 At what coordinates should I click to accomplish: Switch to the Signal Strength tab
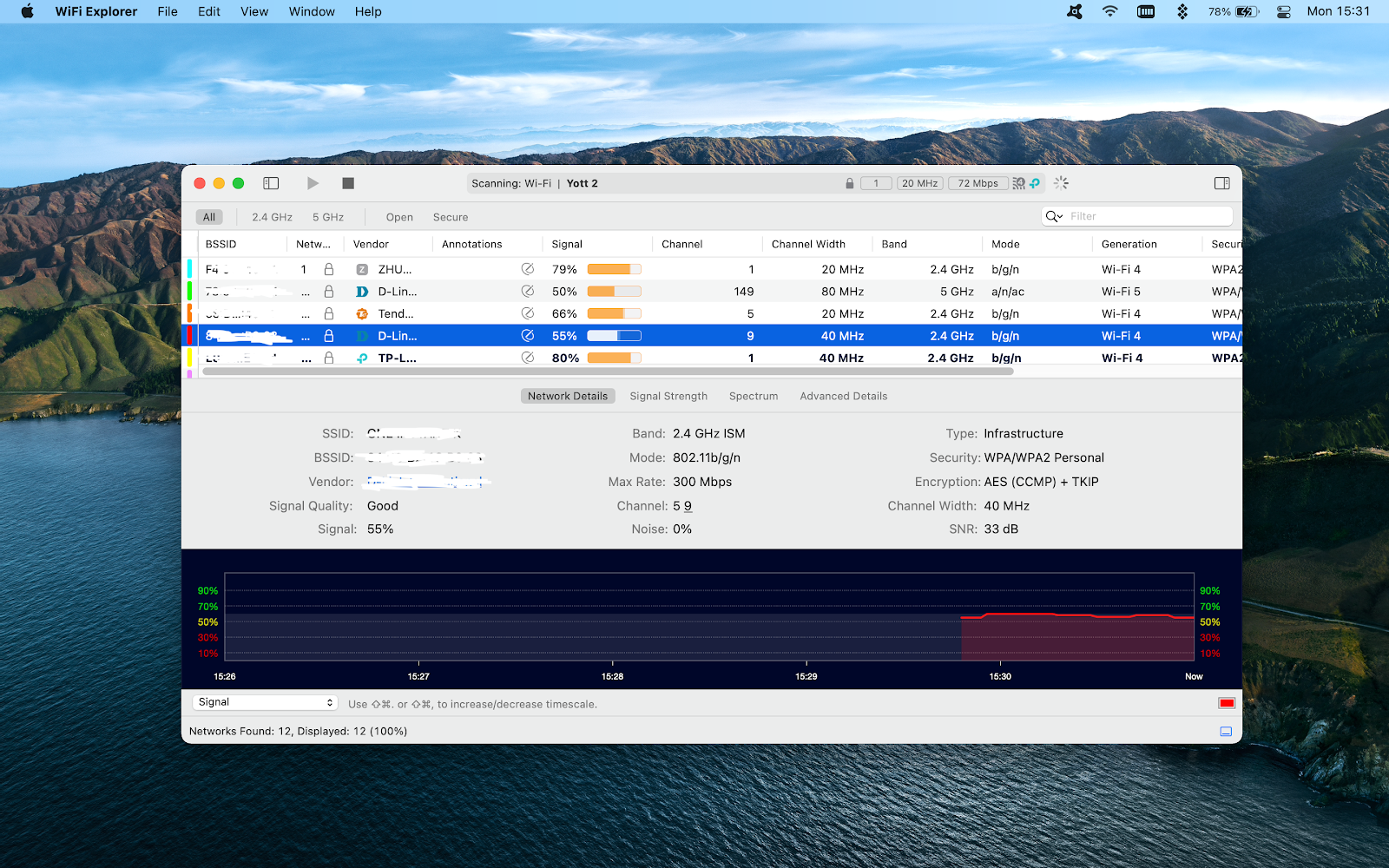(x=668, y=396)
